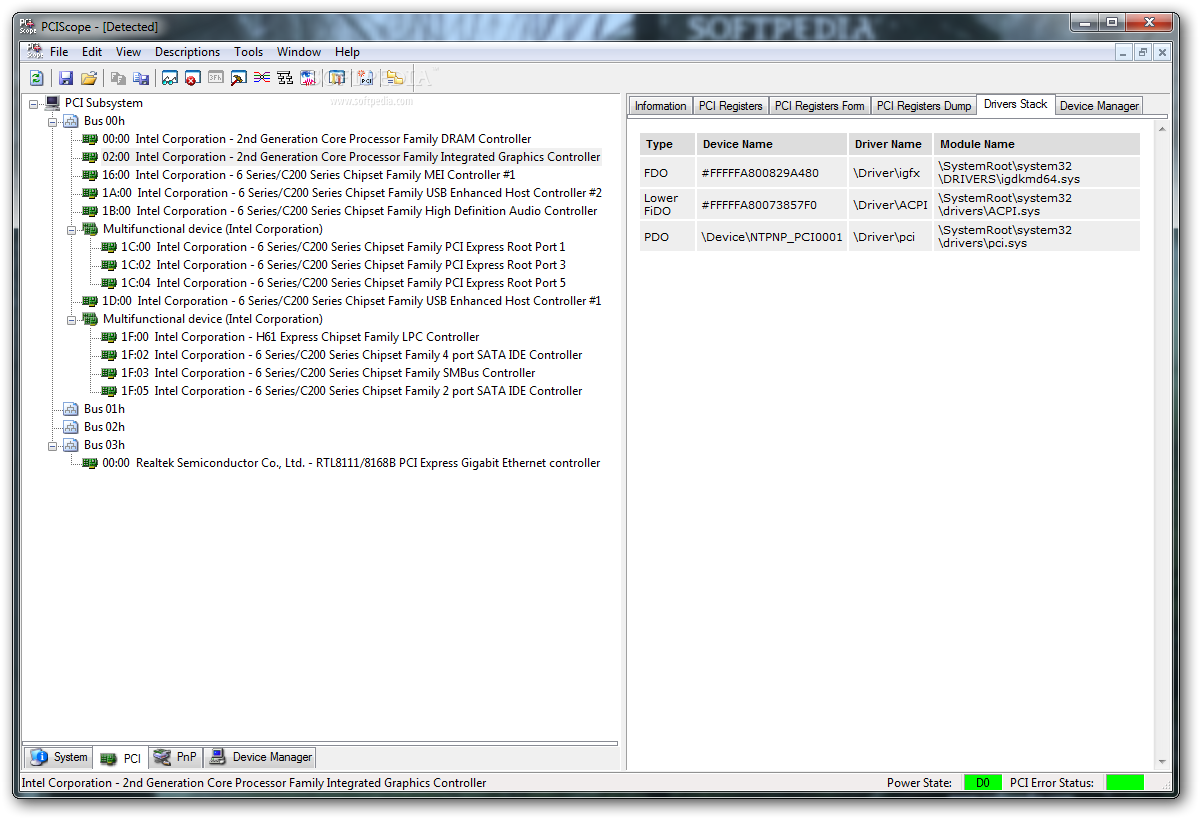Switch to the System tab at the bottom

tap(59, 757)
